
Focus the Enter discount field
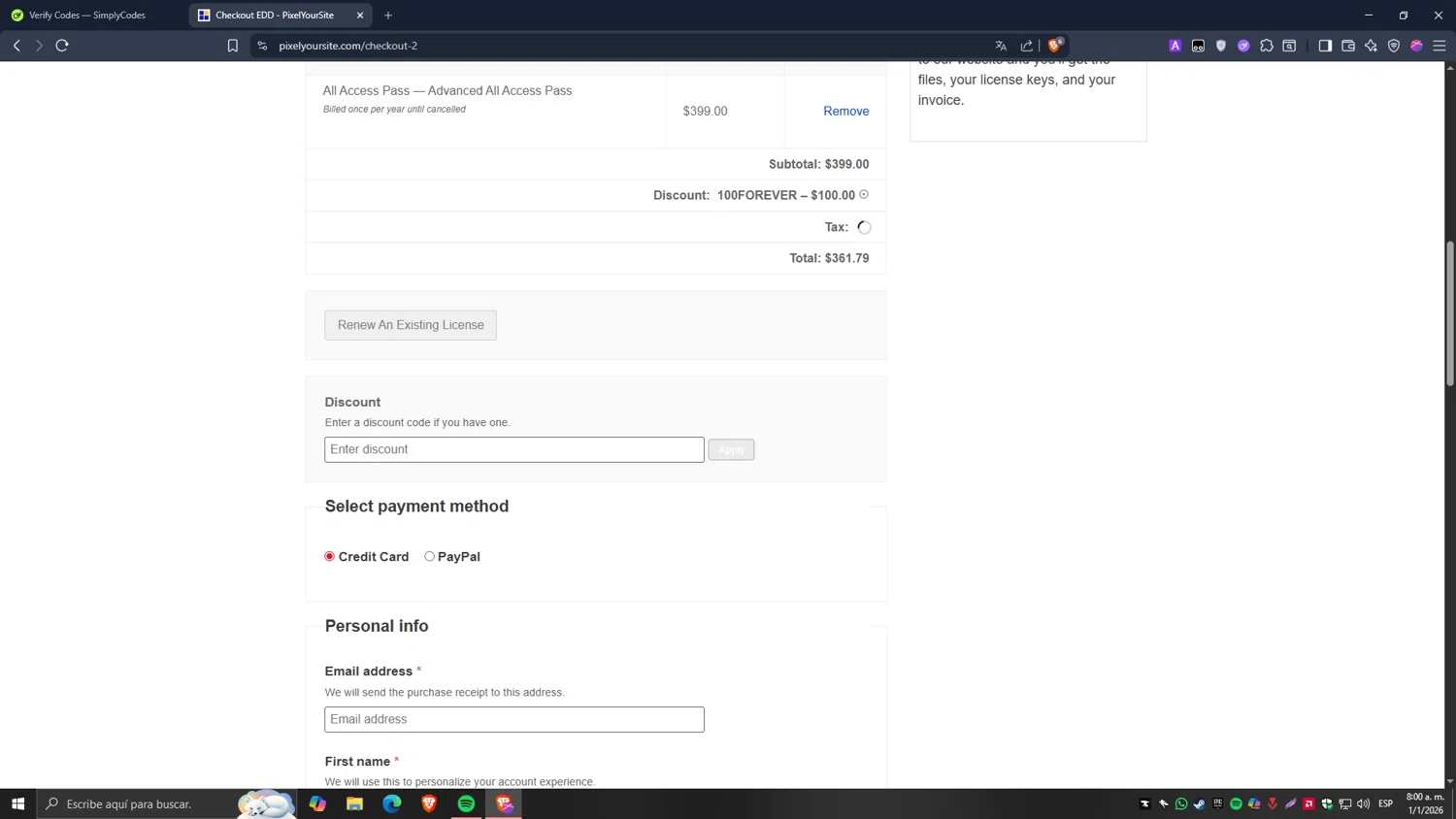514,449
